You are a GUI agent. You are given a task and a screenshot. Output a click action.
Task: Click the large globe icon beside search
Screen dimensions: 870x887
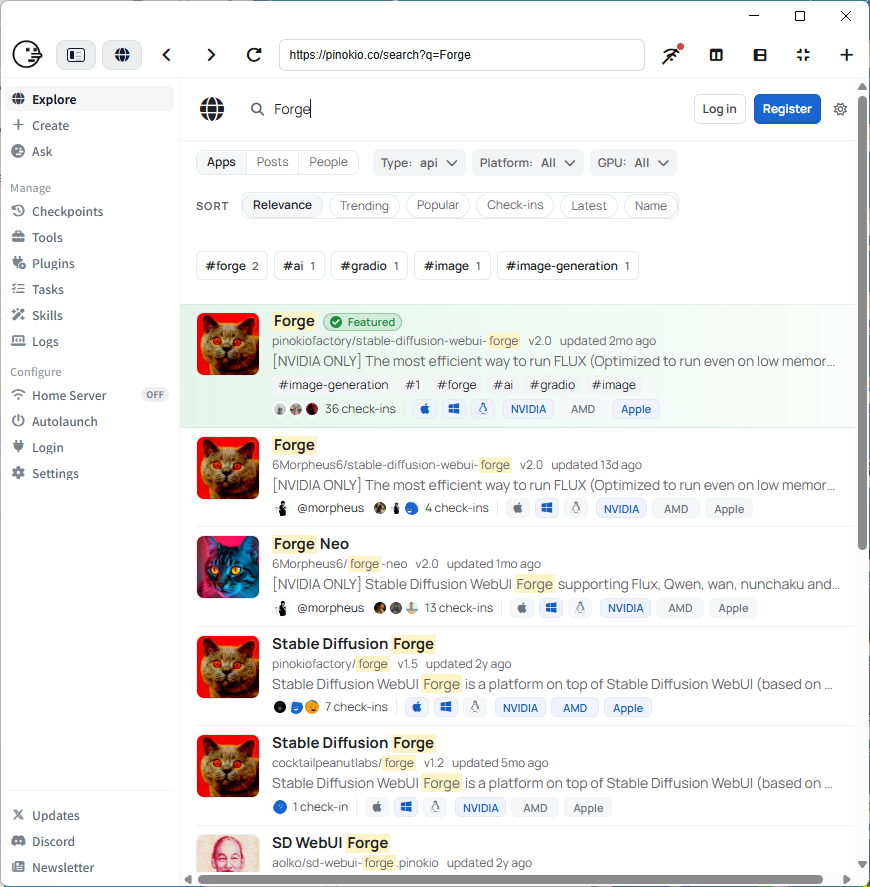pos(212,109)
